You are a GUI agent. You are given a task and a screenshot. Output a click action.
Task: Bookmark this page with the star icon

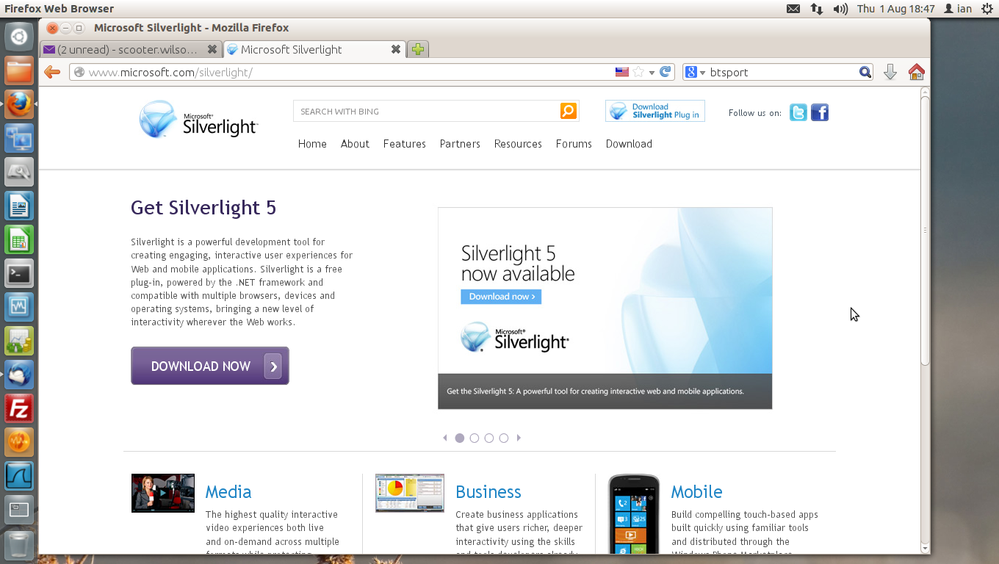tap(638, 72)
